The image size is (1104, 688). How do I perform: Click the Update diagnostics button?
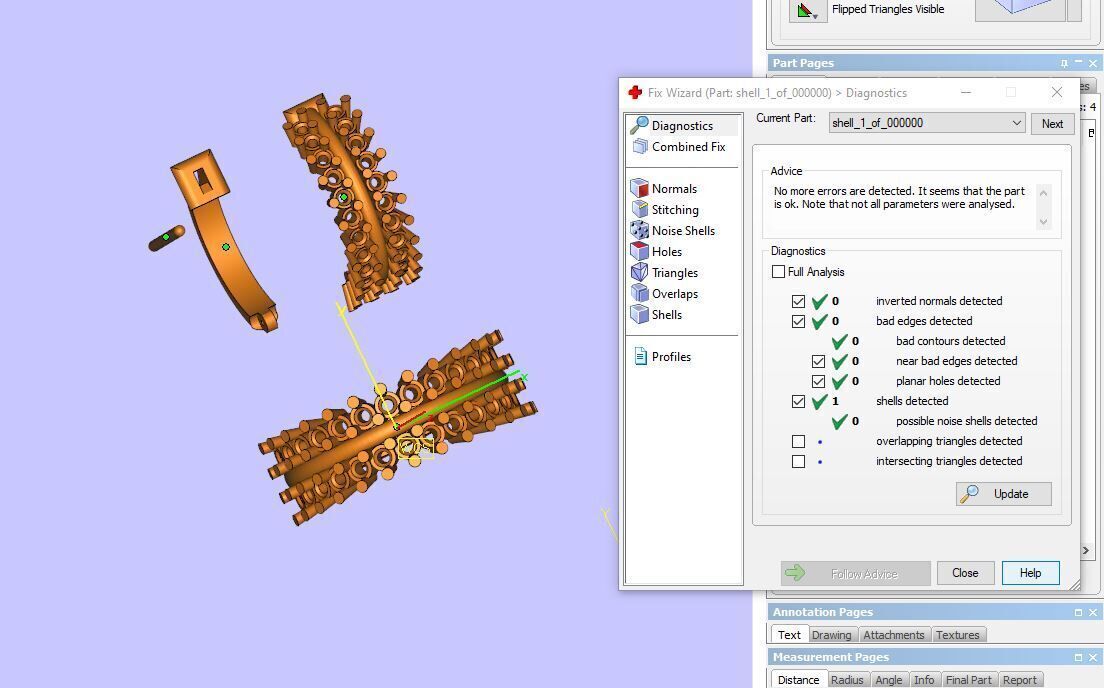tap(1003, 494)
